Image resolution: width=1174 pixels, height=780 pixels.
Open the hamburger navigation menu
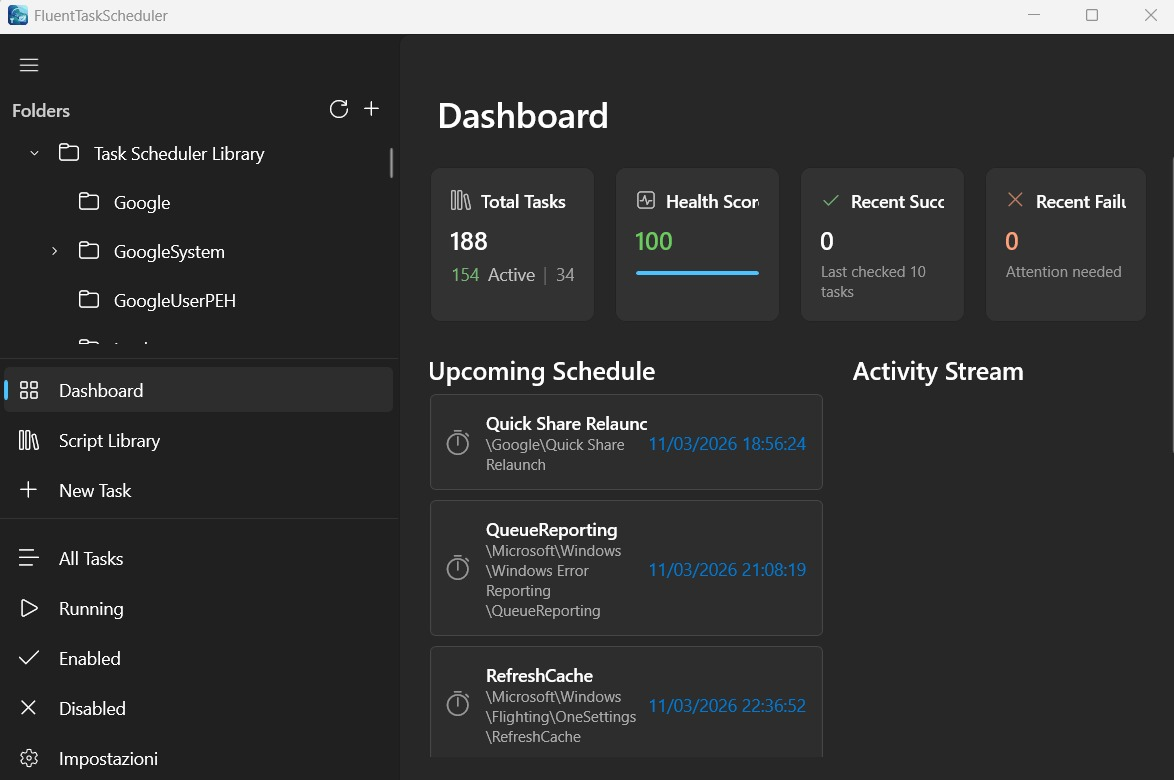point(29,64)
